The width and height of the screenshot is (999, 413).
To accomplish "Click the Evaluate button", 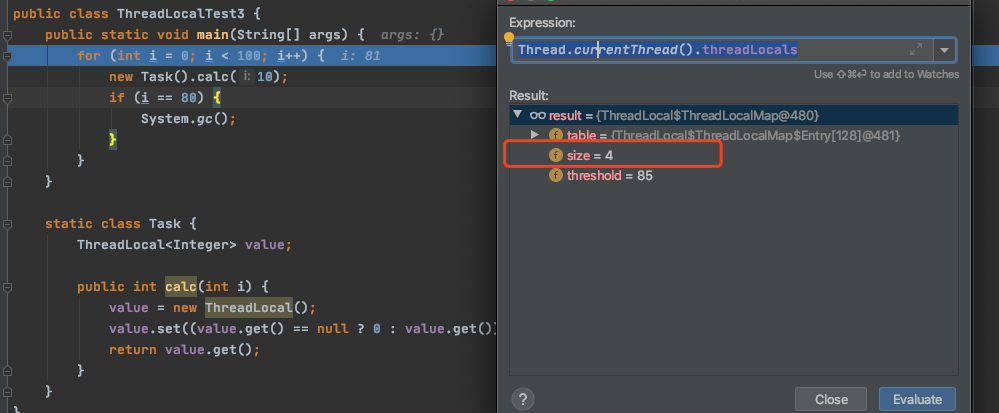I will click(917, 399).
